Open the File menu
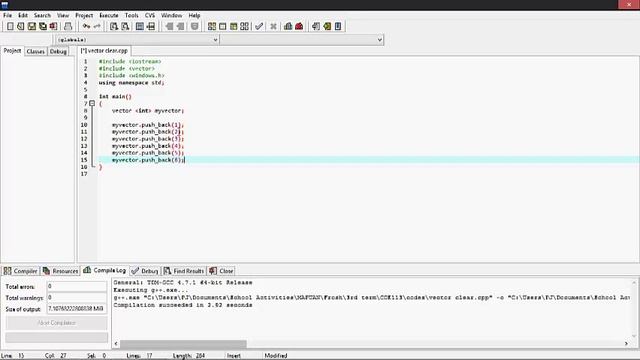 pos(7,15)
